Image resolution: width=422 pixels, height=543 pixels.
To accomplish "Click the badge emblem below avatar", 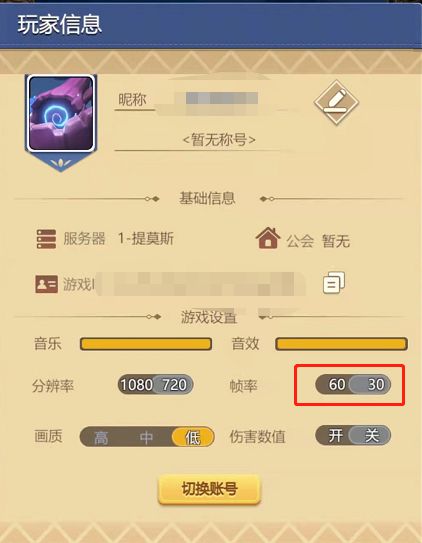I will [61, 162].
